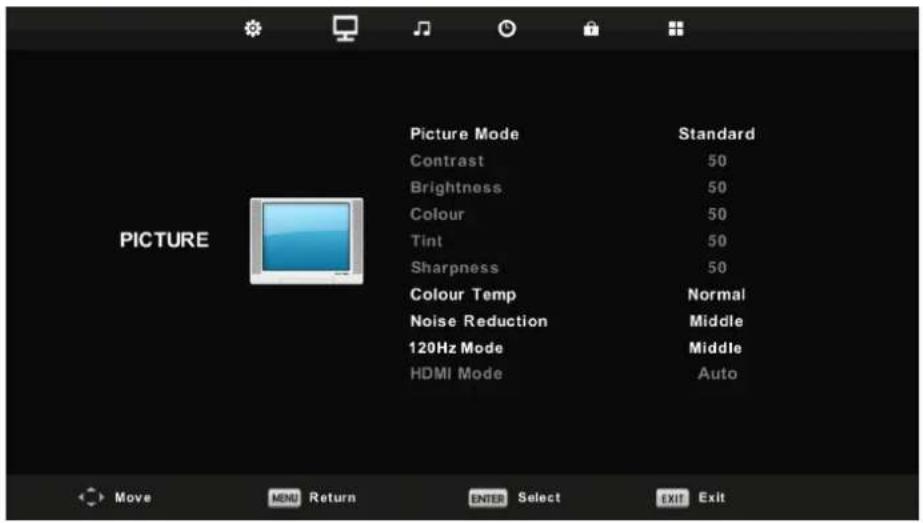Click the ENTER key icon
Screen dimensions: 923x523
(488, 498)
